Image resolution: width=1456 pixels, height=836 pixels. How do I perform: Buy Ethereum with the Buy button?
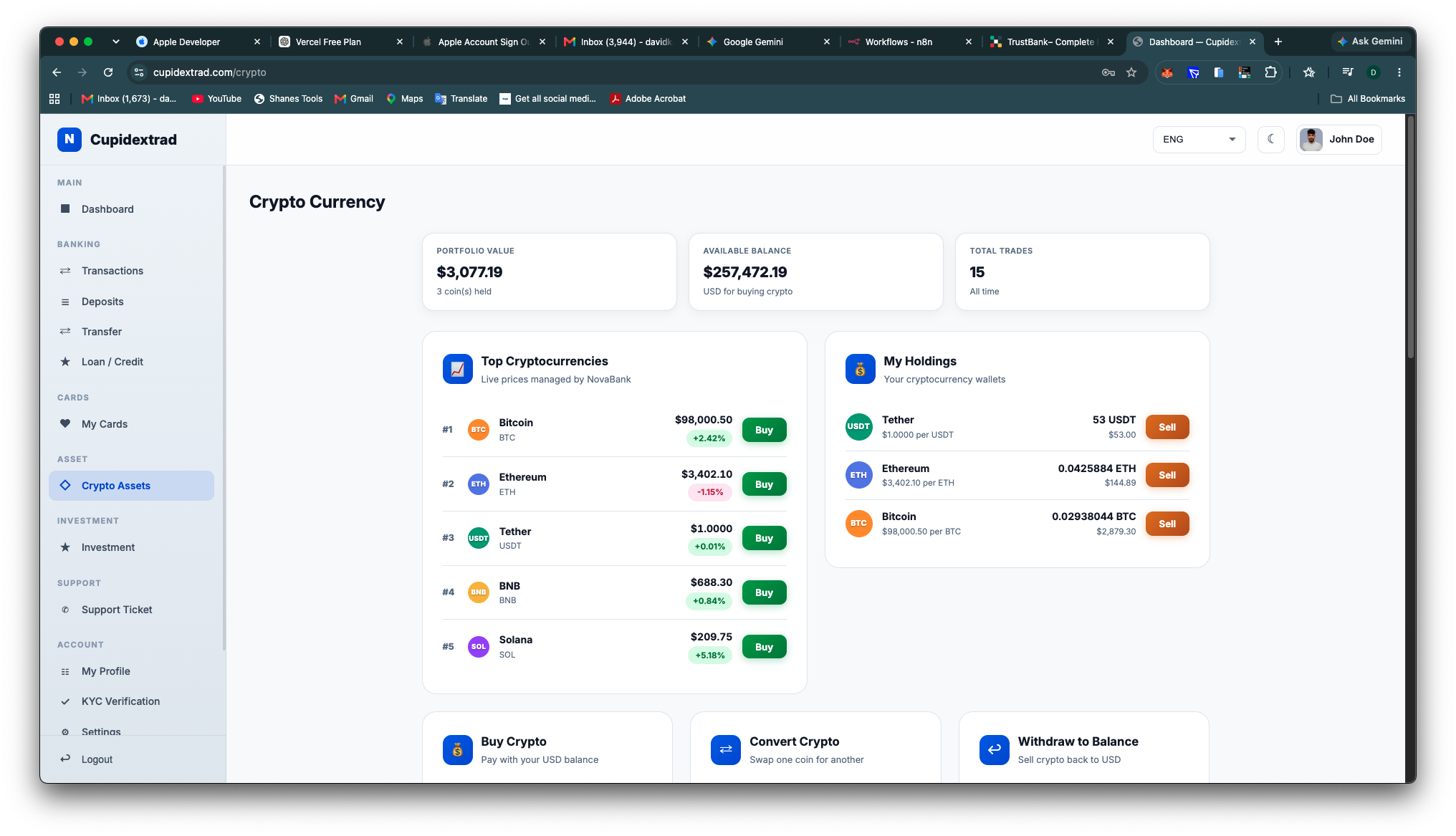tap(764, 484)
